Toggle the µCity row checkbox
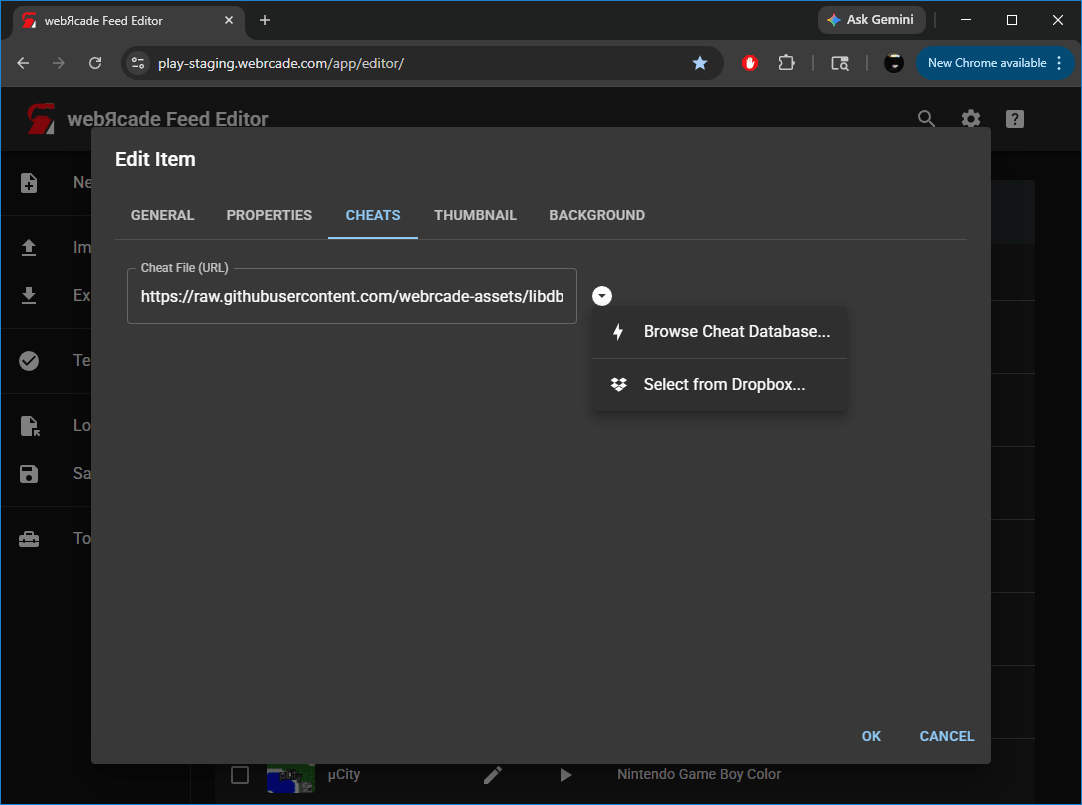The height and width of the screenshot is (805, 1082). pos(240,775)
